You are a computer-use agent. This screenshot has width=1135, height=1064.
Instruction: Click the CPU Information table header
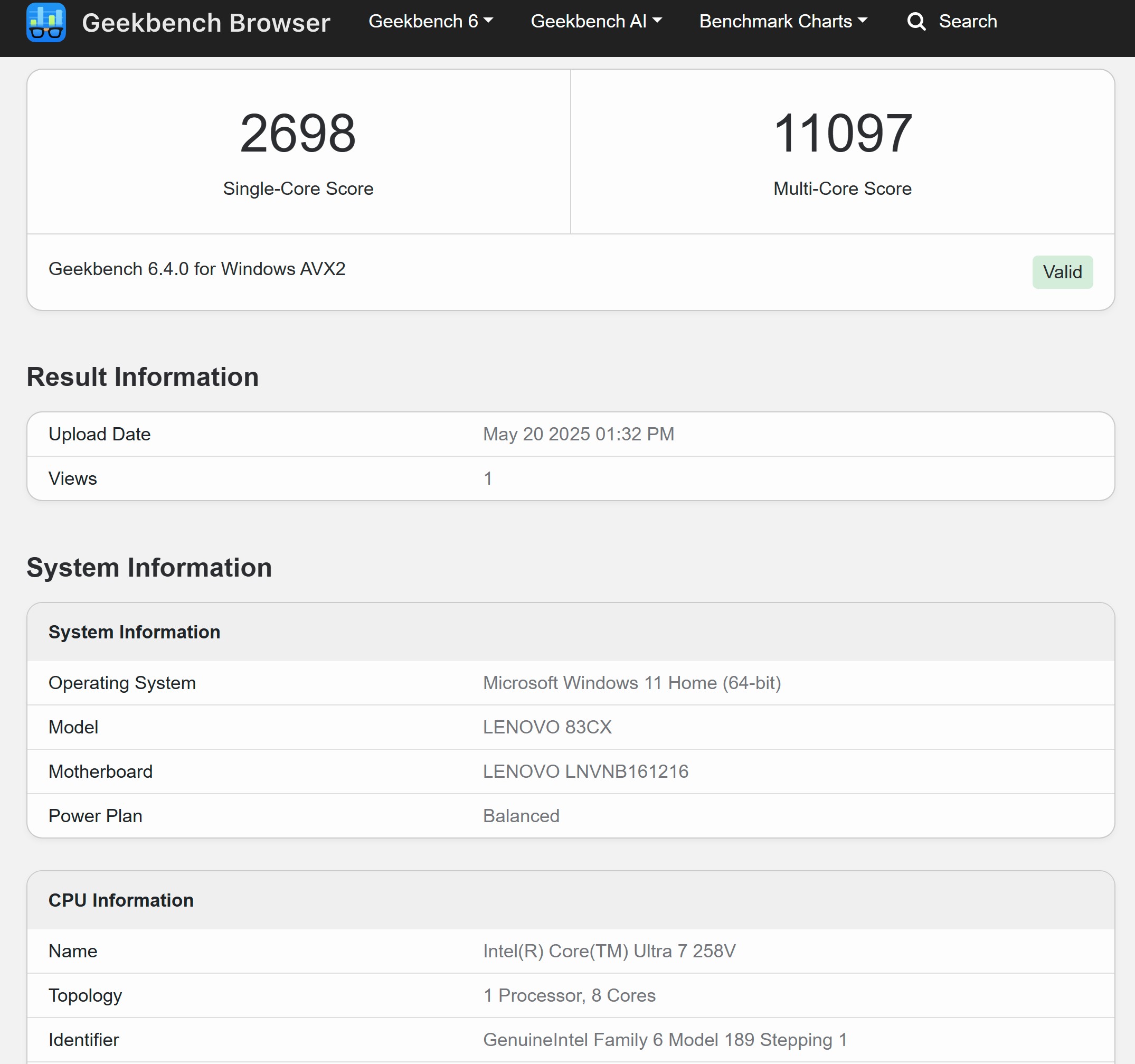point(120,900)
